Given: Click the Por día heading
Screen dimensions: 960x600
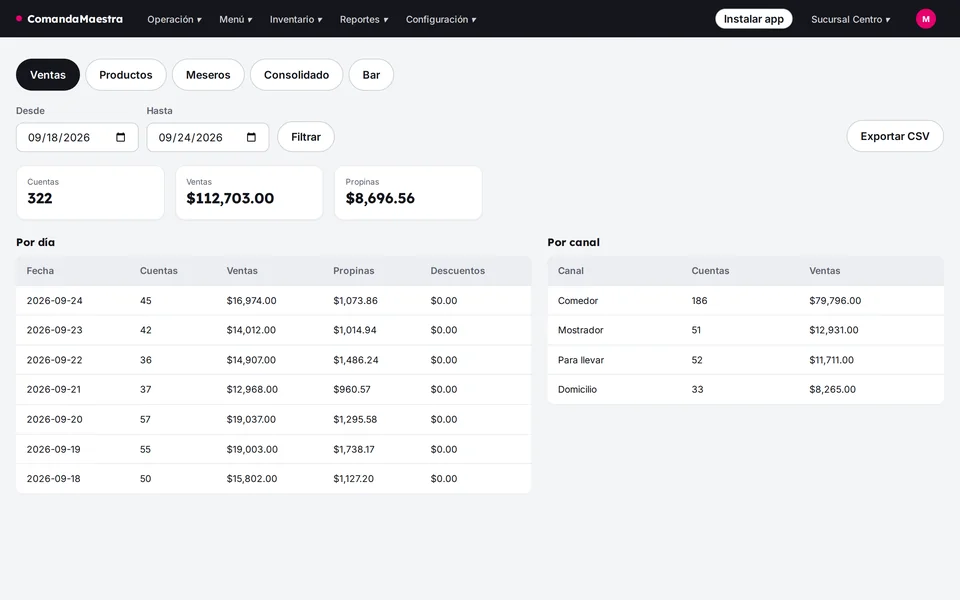Looking at the screenshot, I should click(36, 242).
